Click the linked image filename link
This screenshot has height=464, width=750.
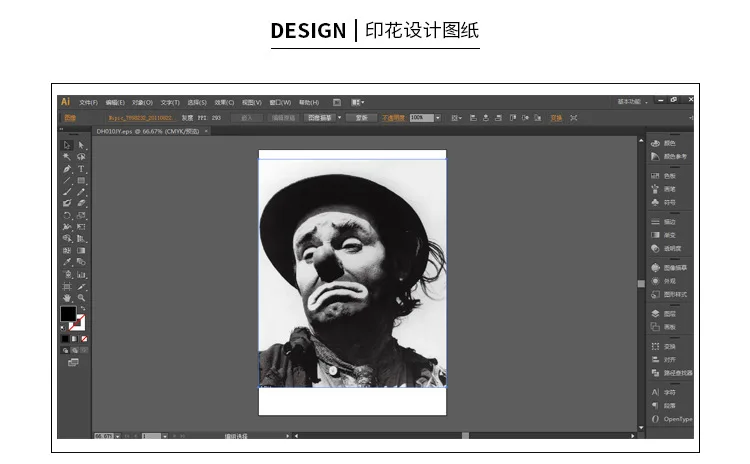[142, 118]
